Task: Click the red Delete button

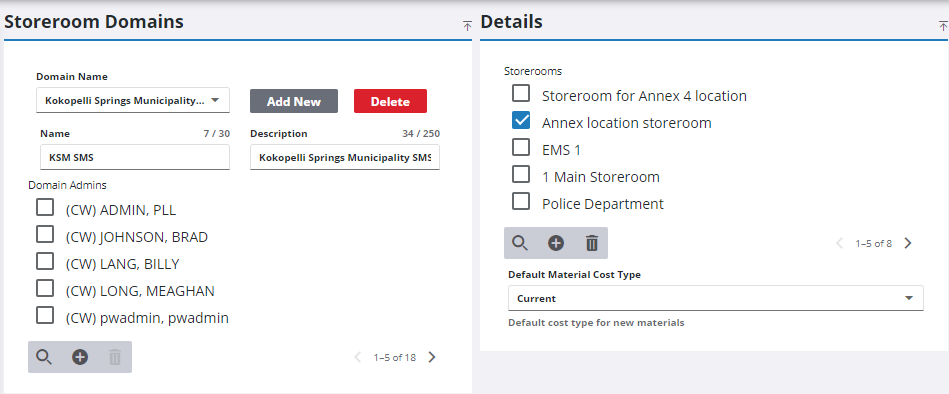Action: [x=390, y=101]
